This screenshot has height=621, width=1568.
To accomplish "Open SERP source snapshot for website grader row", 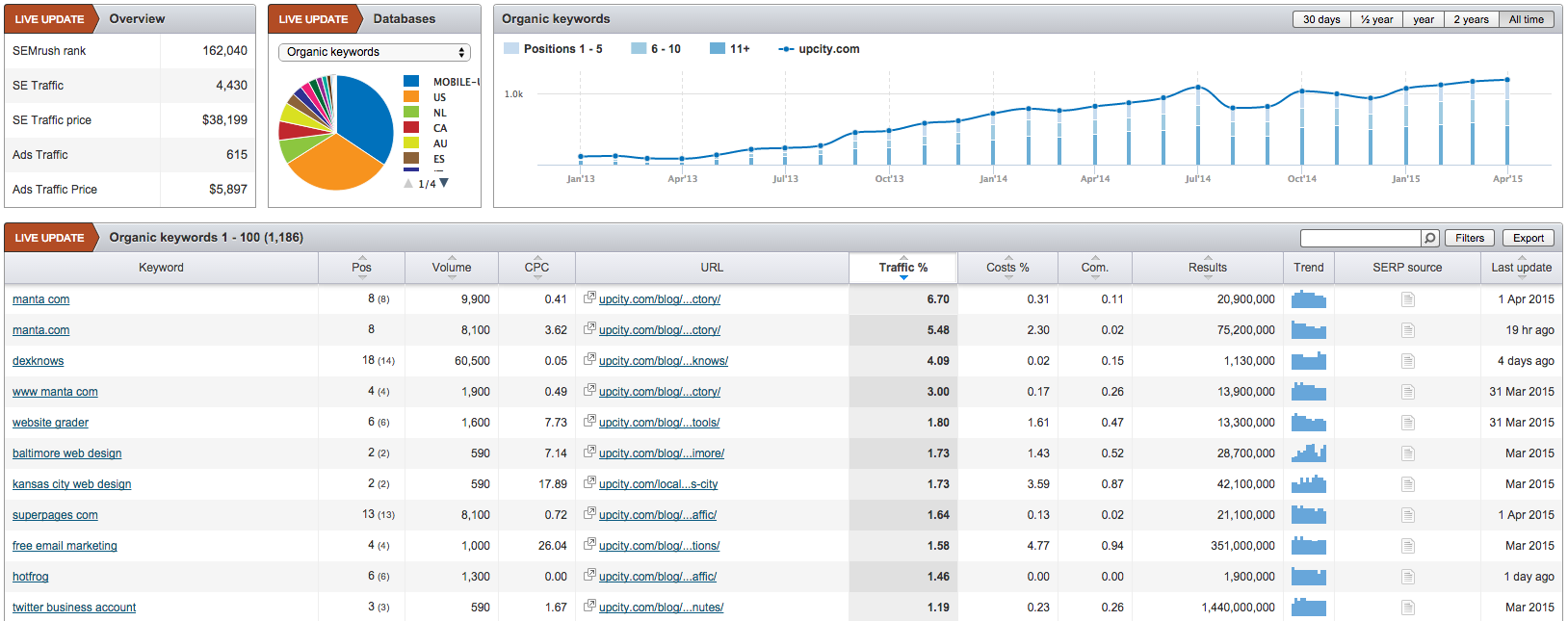I will click(1407, 423).
